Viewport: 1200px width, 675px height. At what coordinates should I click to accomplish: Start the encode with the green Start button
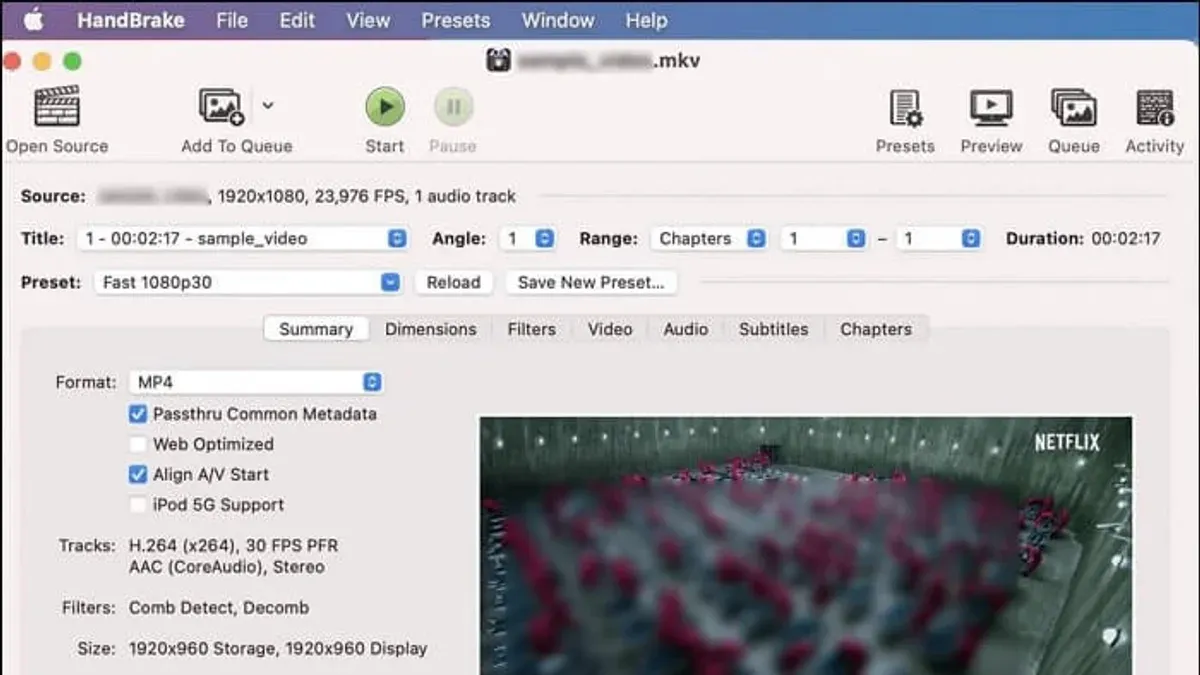[x=384, y=106]
